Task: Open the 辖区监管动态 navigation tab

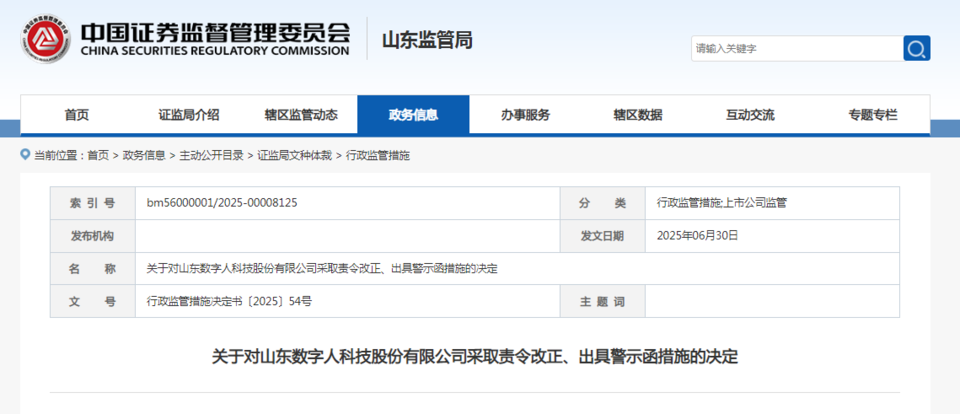Action: tap(301, 115)
